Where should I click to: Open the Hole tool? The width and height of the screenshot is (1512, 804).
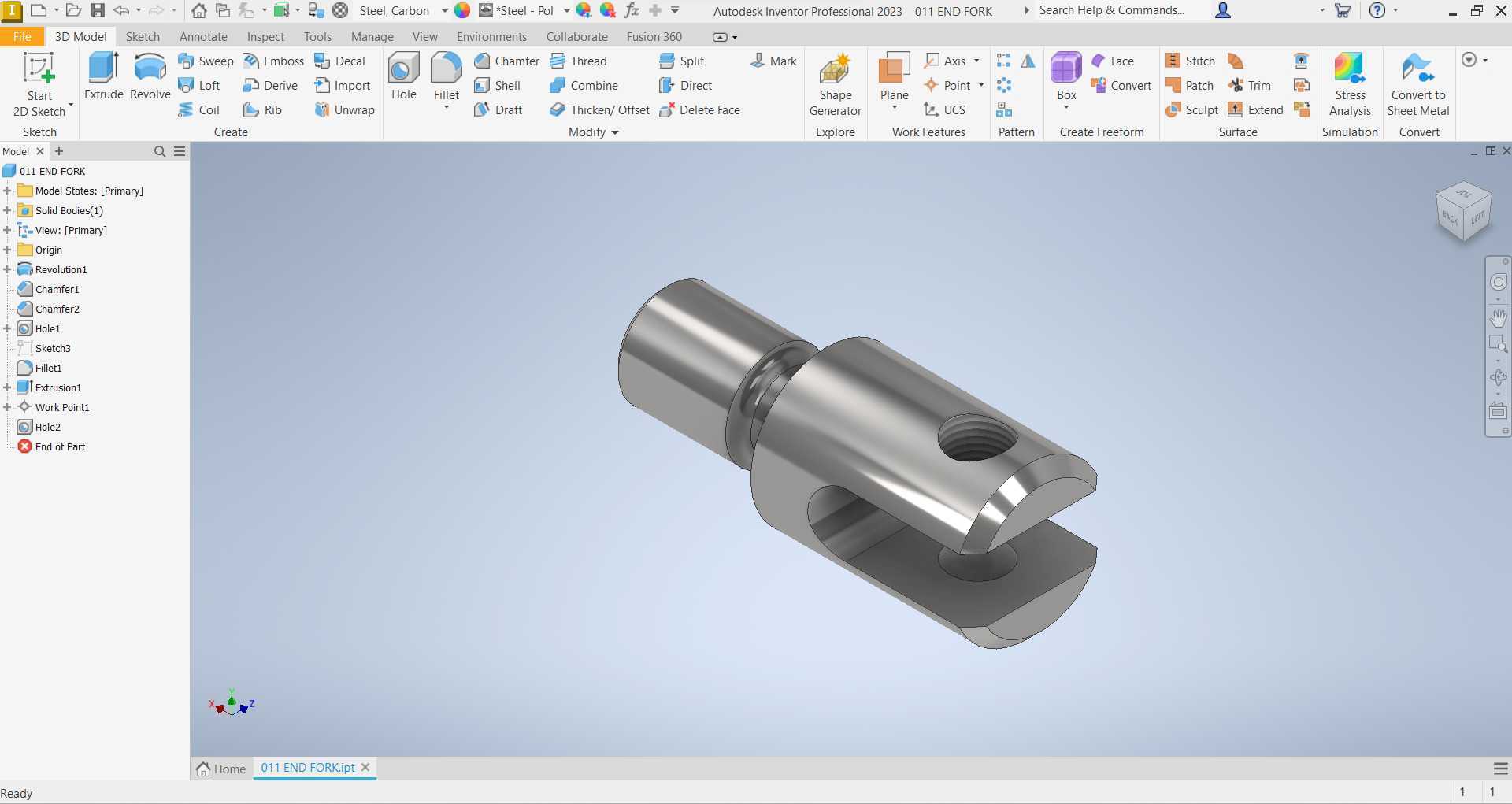(404, 76)
